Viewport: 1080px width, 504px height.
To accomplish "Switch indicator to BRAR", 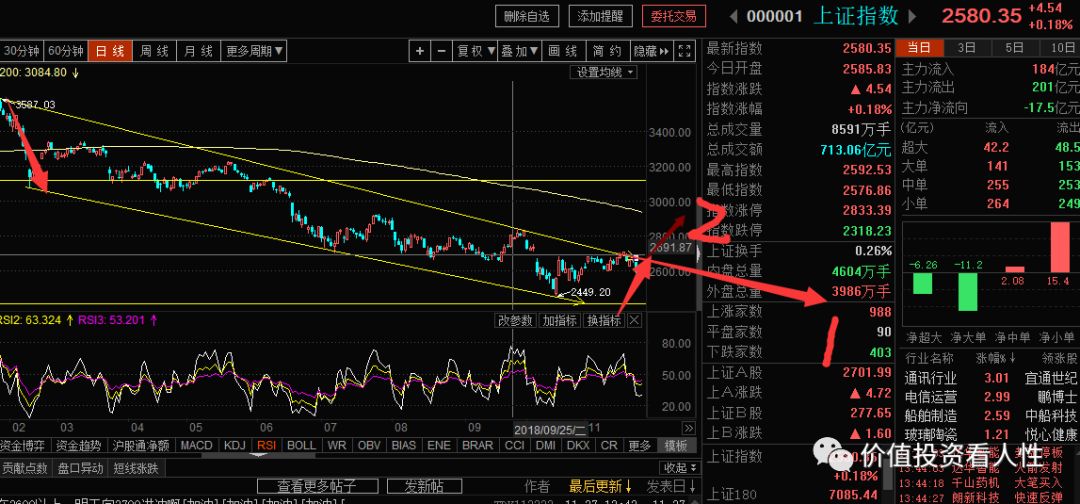I will point(477,445).
